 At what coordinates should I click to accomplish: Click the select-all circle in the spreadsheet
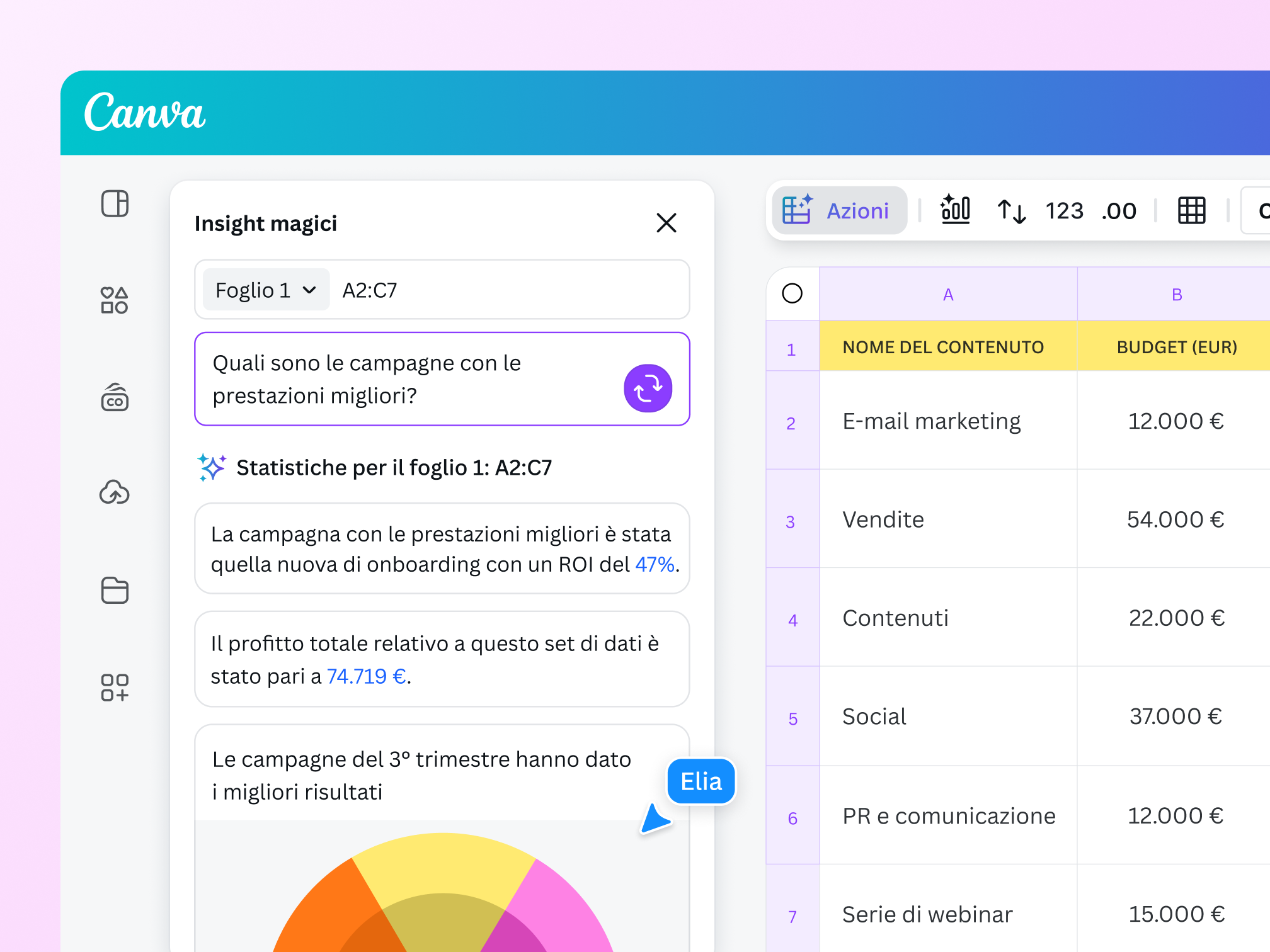(x=792, y=292)
